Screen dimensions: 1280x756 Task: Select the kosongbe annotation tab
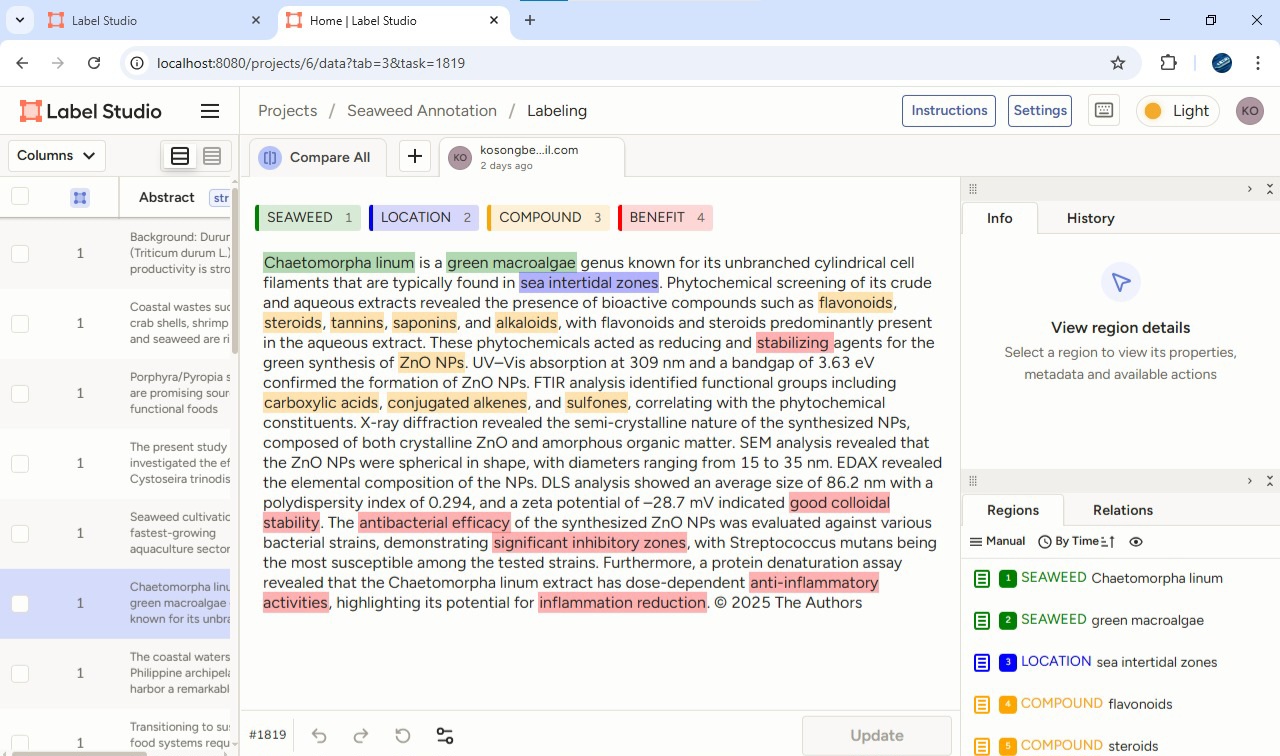click(x=532, y=157)
